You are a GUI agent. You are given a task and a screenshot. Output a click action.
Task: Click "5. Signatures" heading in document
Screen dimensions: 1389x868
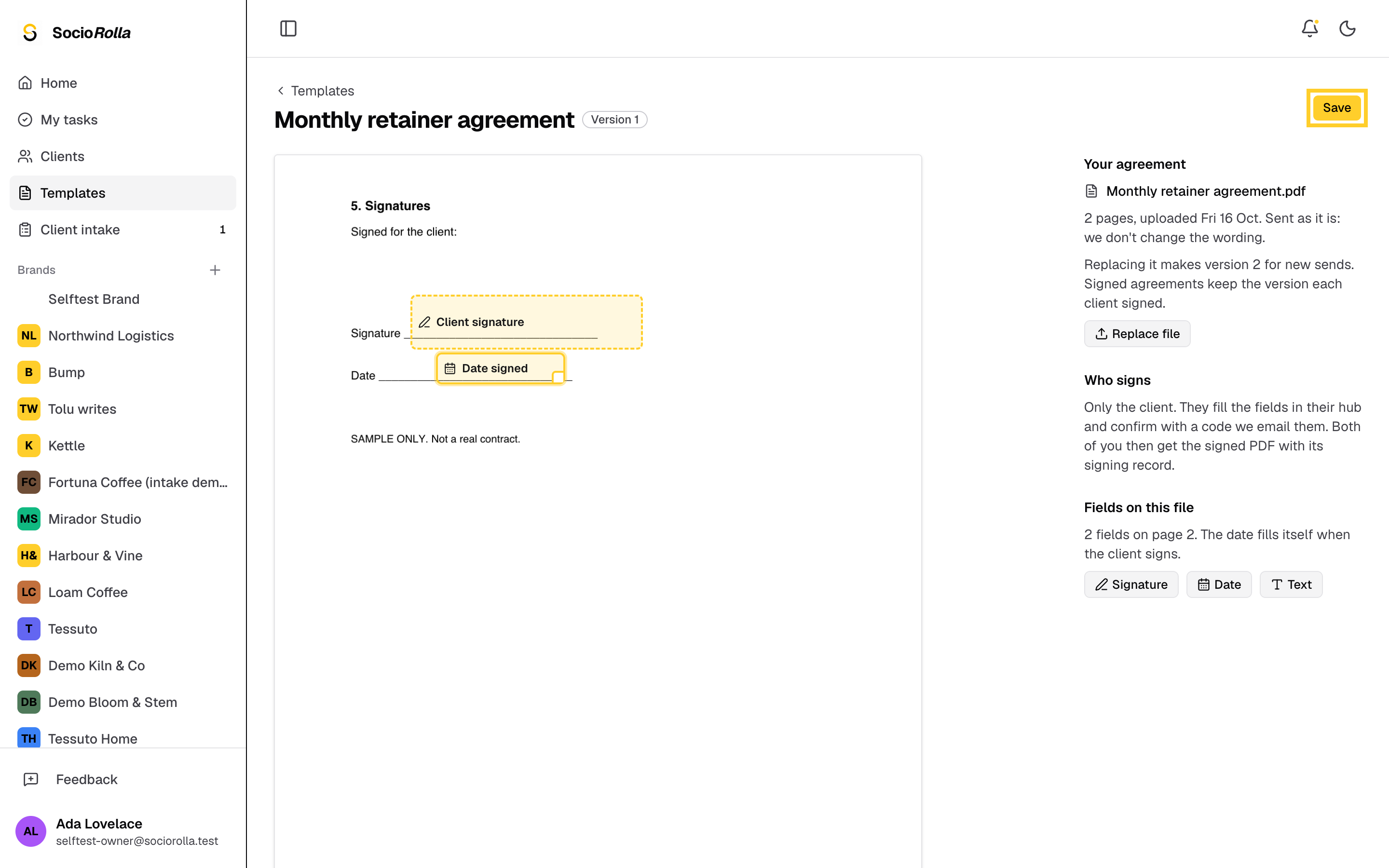pyautogui.click(x=390, y=205)
